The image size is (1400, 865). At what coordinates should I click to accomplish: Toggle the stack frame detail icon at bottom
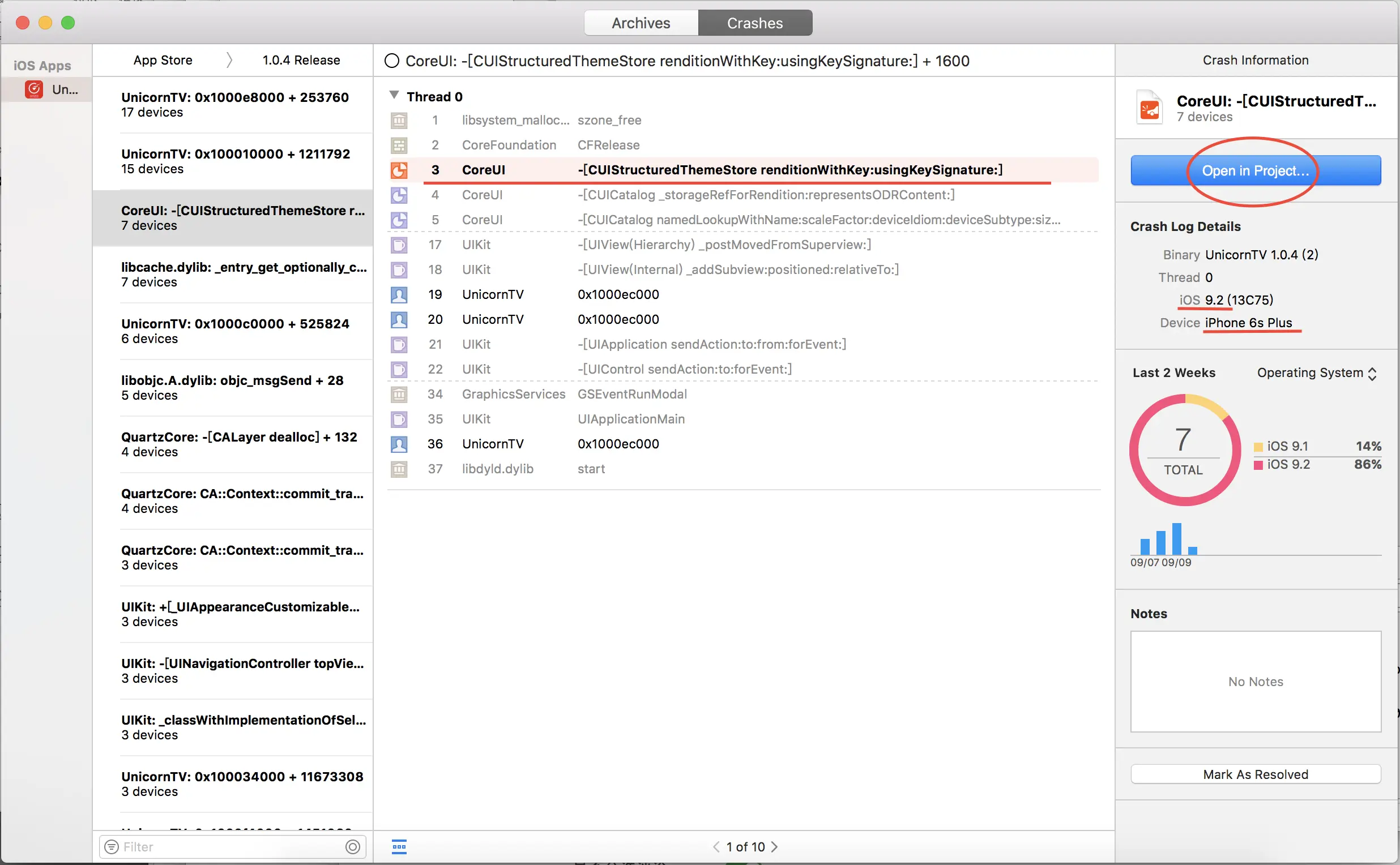coord(399,847)
